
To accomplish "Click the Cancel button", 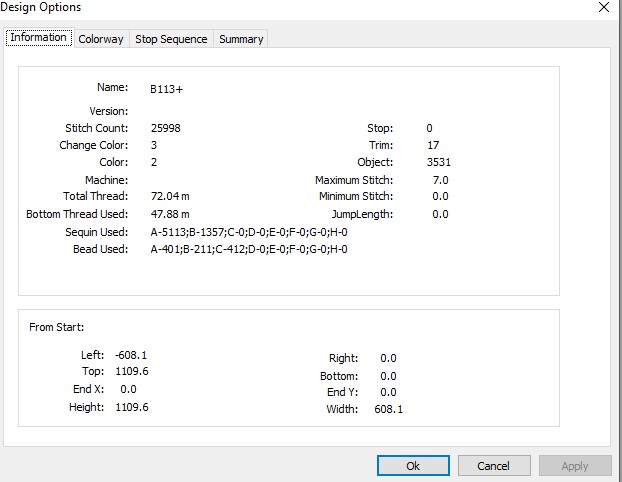I will [494, 465].
